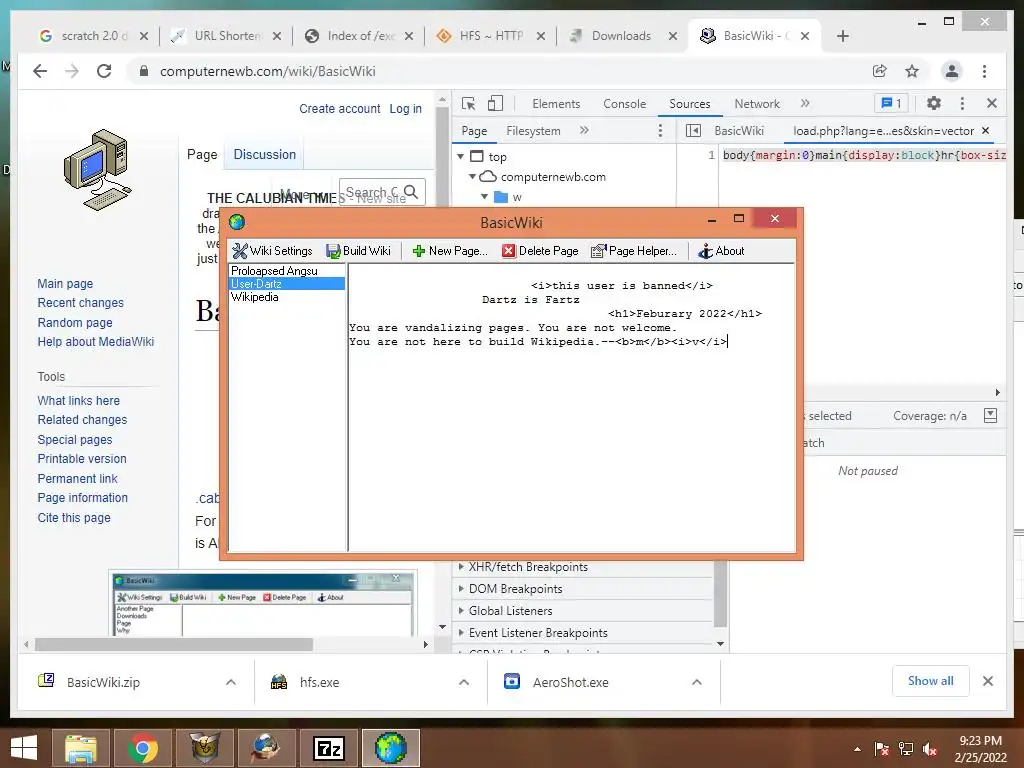Show more Sources navigator tabs
1024x768 pixels.
coord(584,131)
